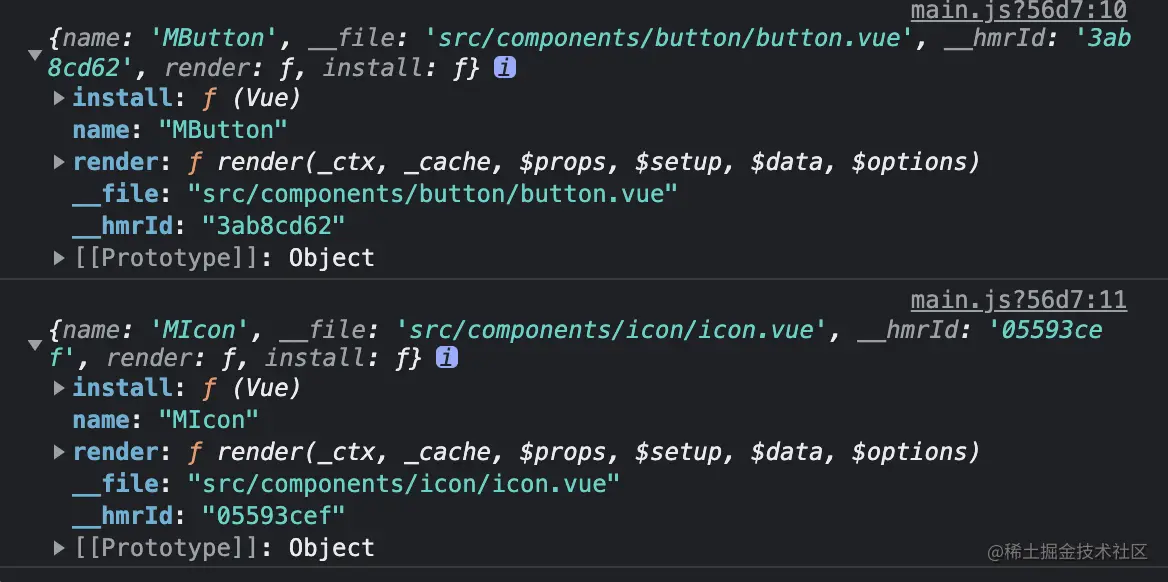Open main.js?56d7:11 source link
Viewport: 1168px width, 582px height.
[1018, 300]
